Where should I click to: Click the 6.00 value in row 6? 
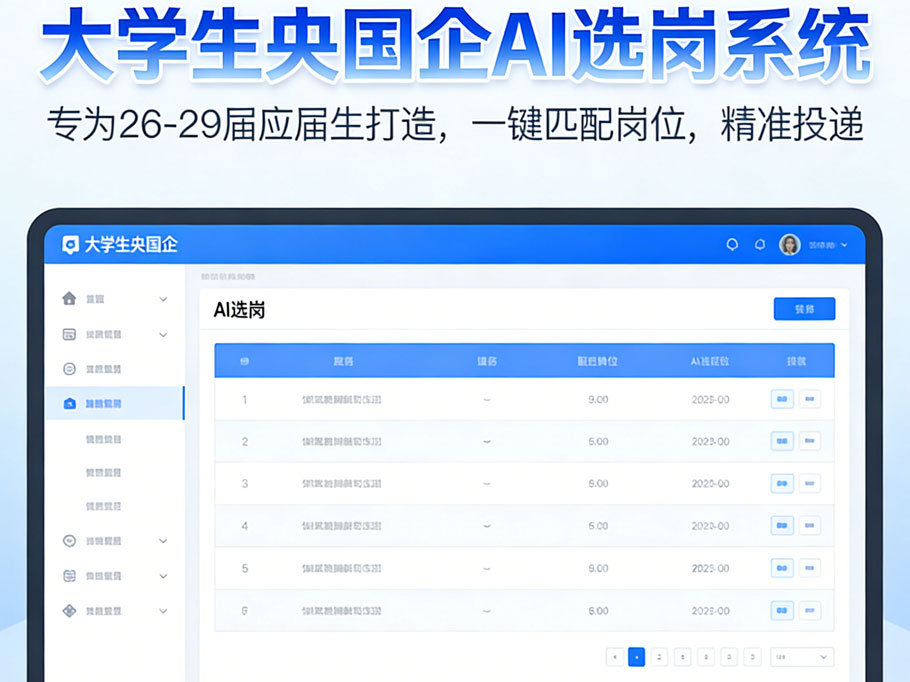pos(598,611)
